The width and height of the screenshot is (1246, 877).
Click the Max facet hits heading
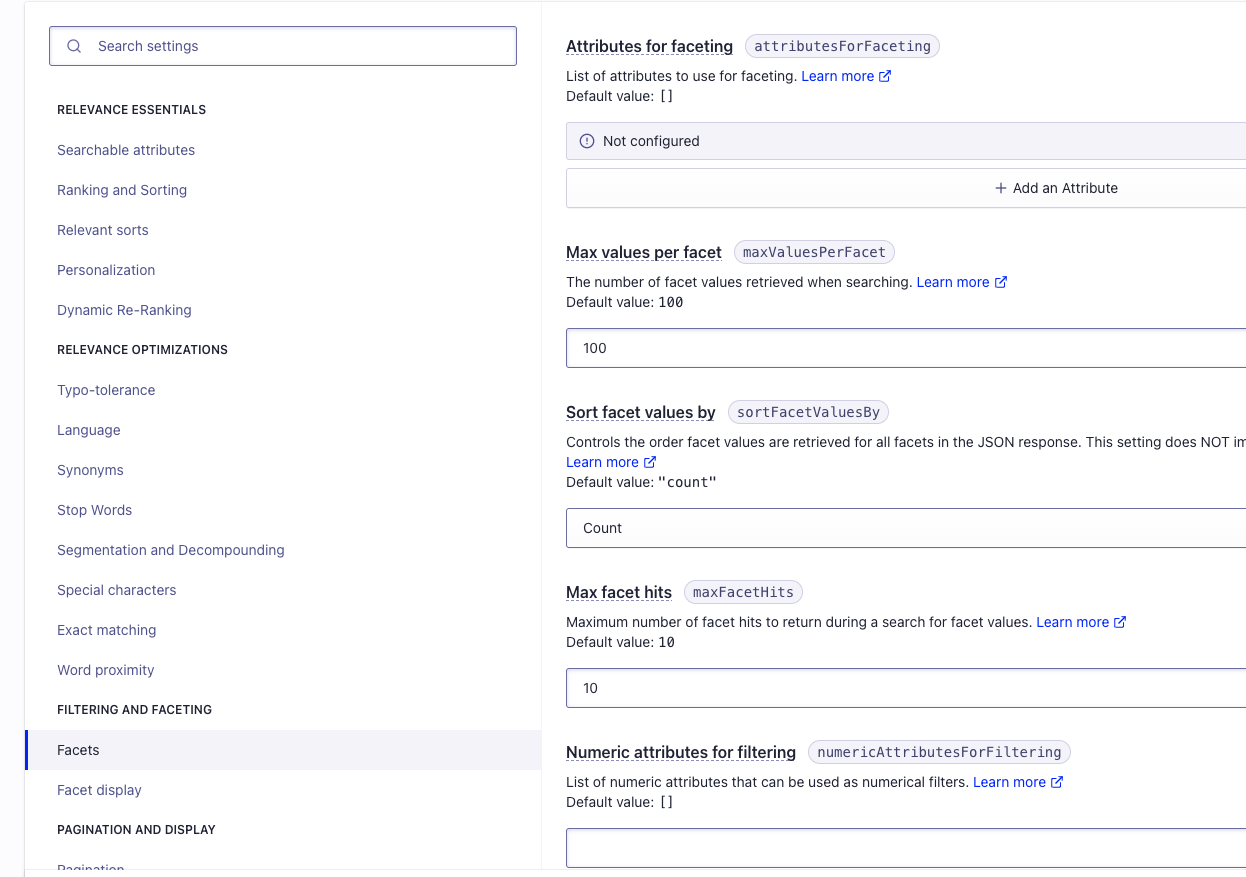(x=619, y=592)
